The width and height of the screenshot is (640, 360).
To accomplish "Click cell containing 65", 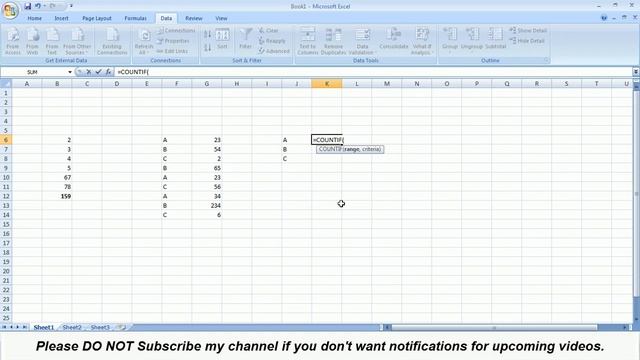I will [207, 168].
